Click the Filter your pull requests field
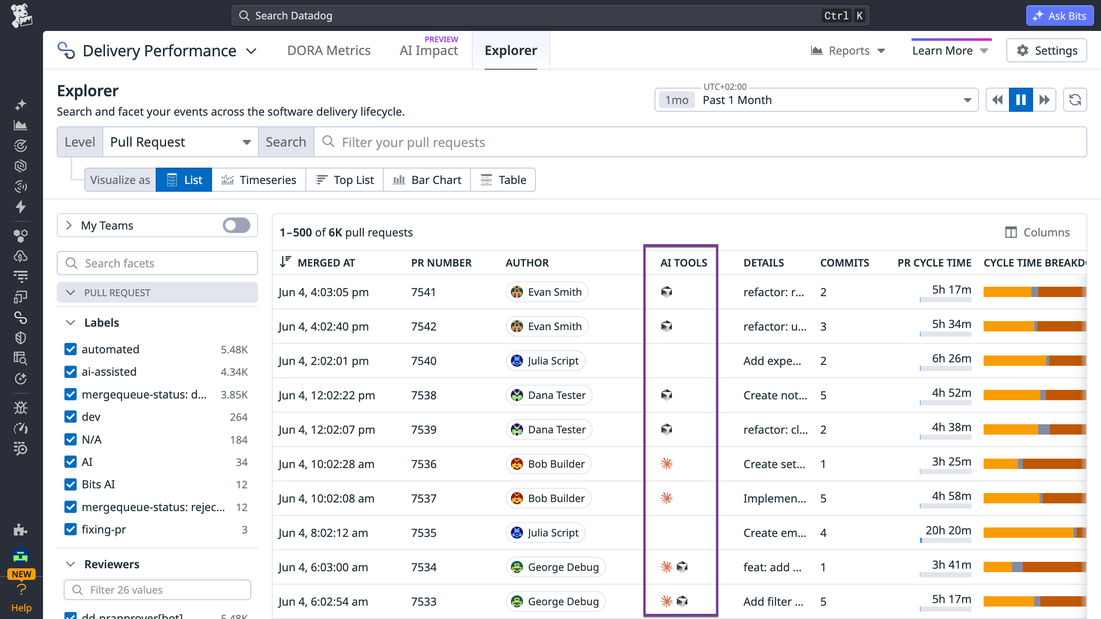This screenshot has height=619, width=1101. [700, 142]
